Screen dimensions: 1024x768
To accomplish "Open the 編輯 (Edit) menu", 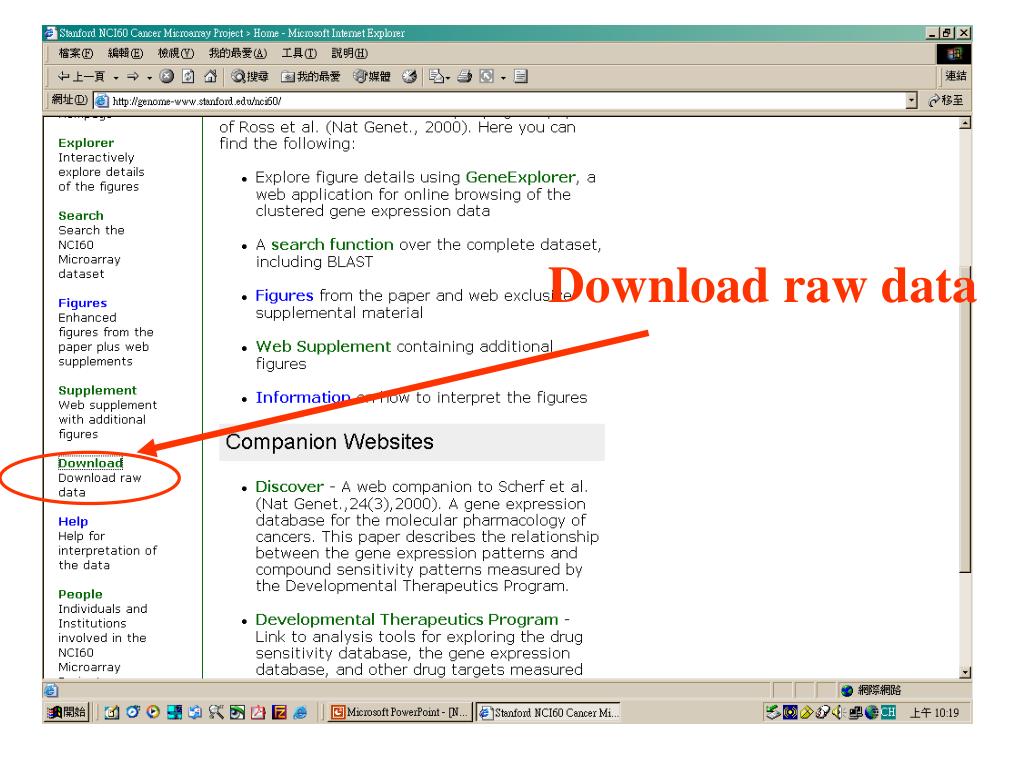I will tap(125, 54).
